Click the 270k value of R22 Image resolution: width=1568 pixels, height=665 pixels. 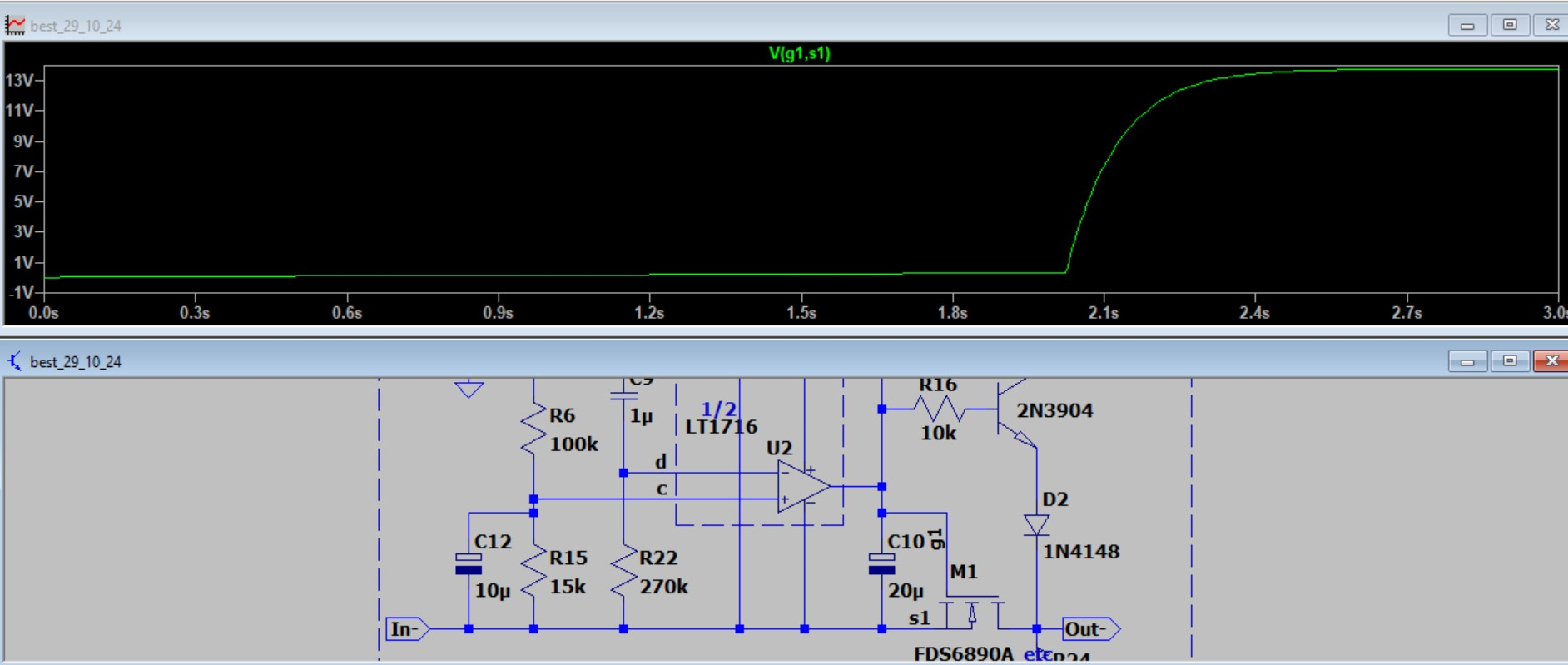coord(664,587)
